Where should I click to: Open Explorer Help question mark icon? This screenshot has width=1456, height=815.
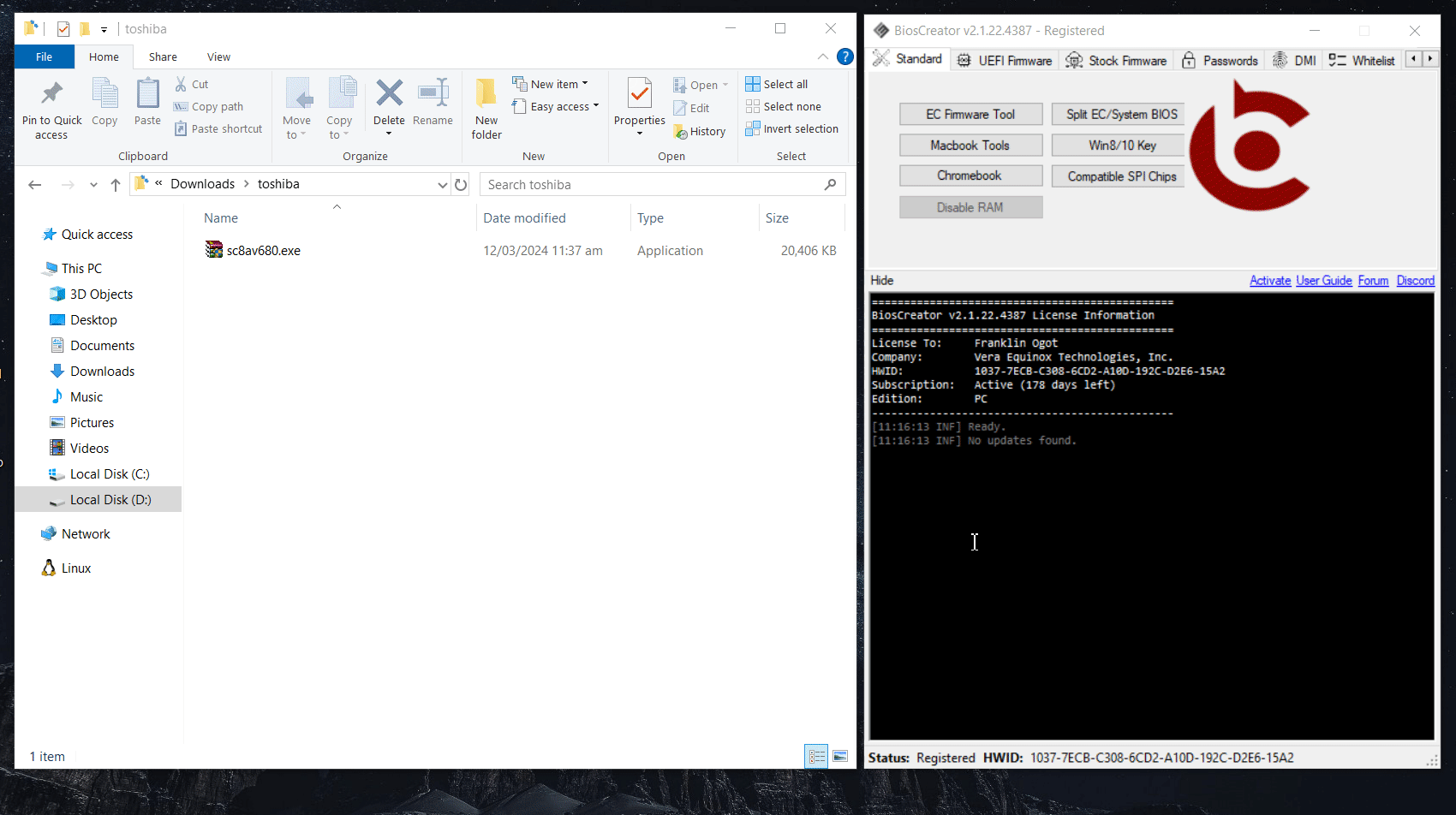coord(844,57)
